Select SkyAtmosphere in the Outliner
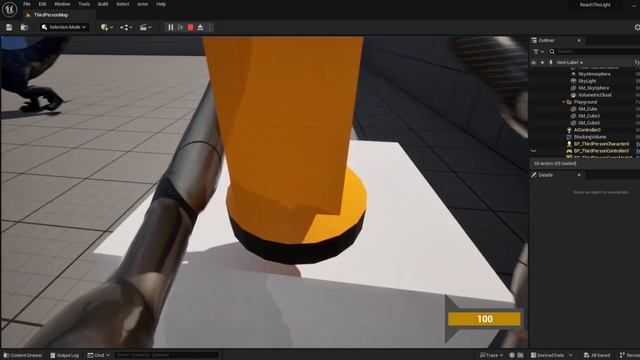 pyautogui.click(x=594, y=74)
